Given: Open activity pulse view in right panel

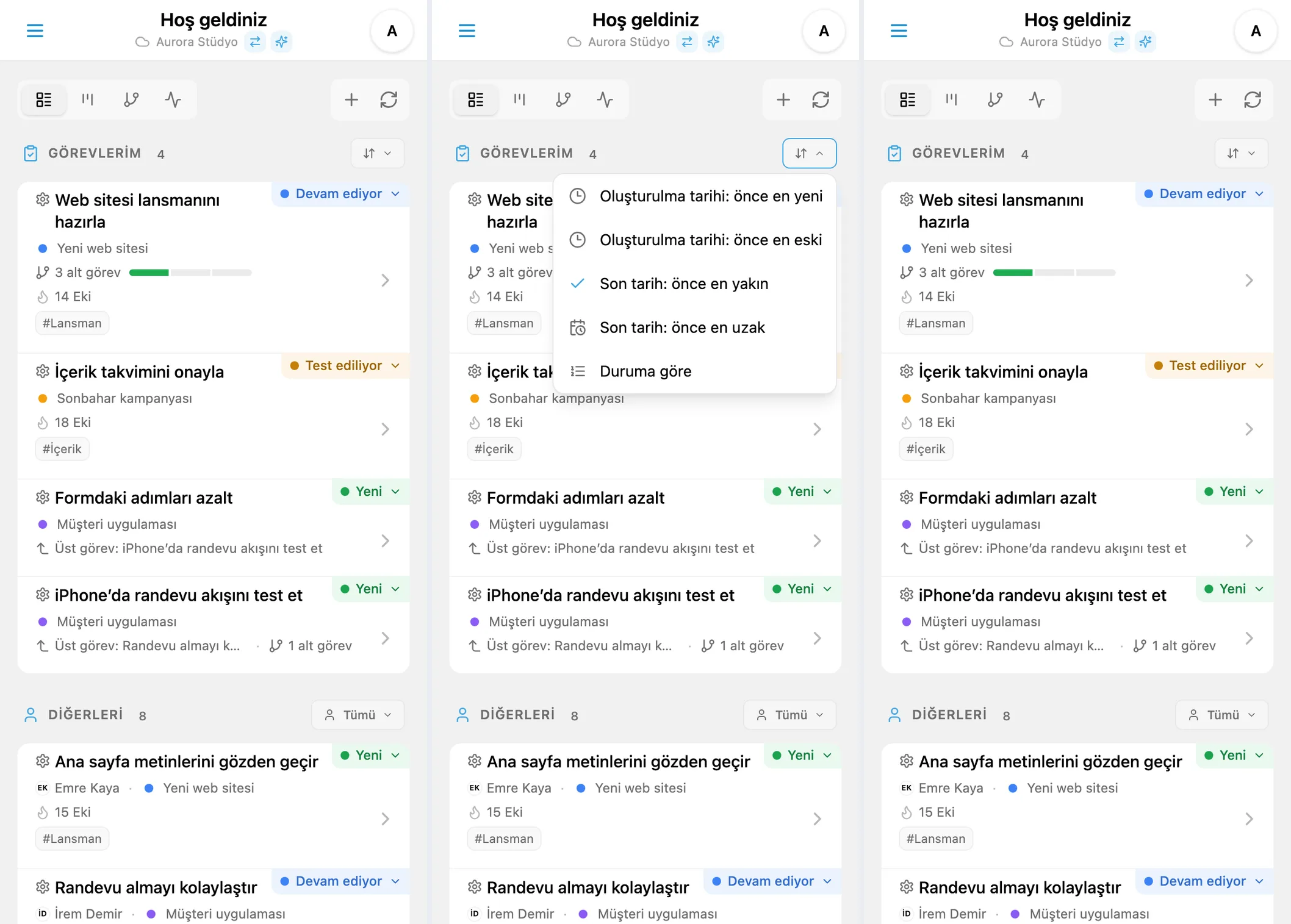Looking at the screenshot, I should pos(1037,99).
